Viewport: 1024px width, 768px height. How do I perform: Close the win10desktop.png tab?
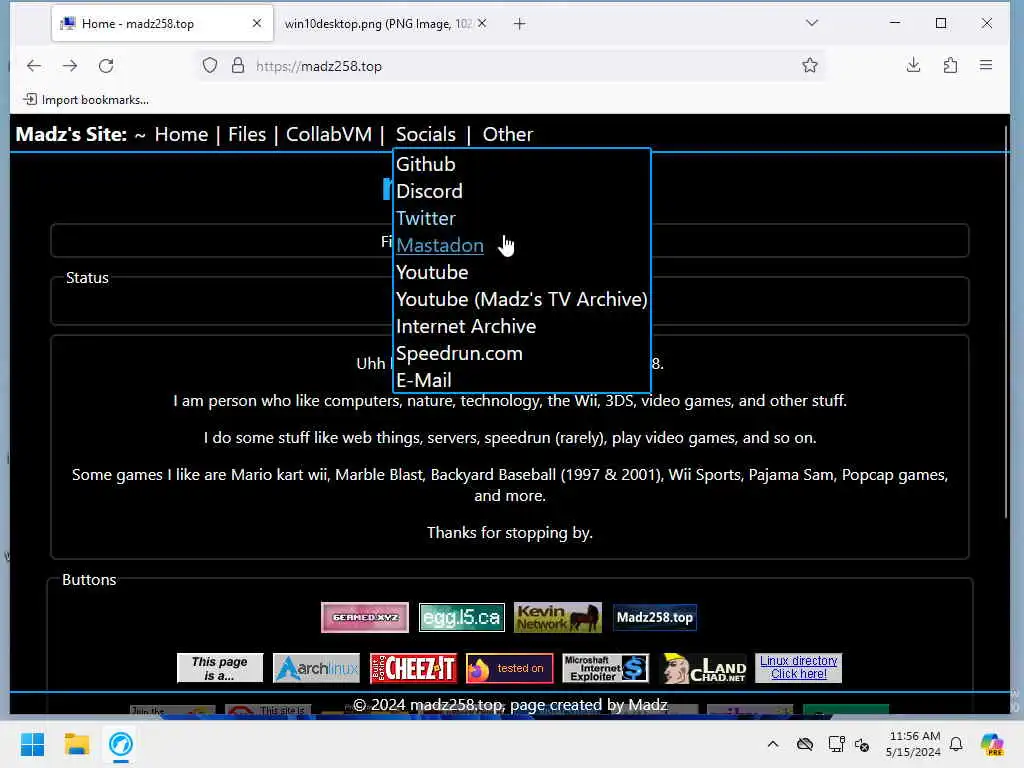[482, 24]
